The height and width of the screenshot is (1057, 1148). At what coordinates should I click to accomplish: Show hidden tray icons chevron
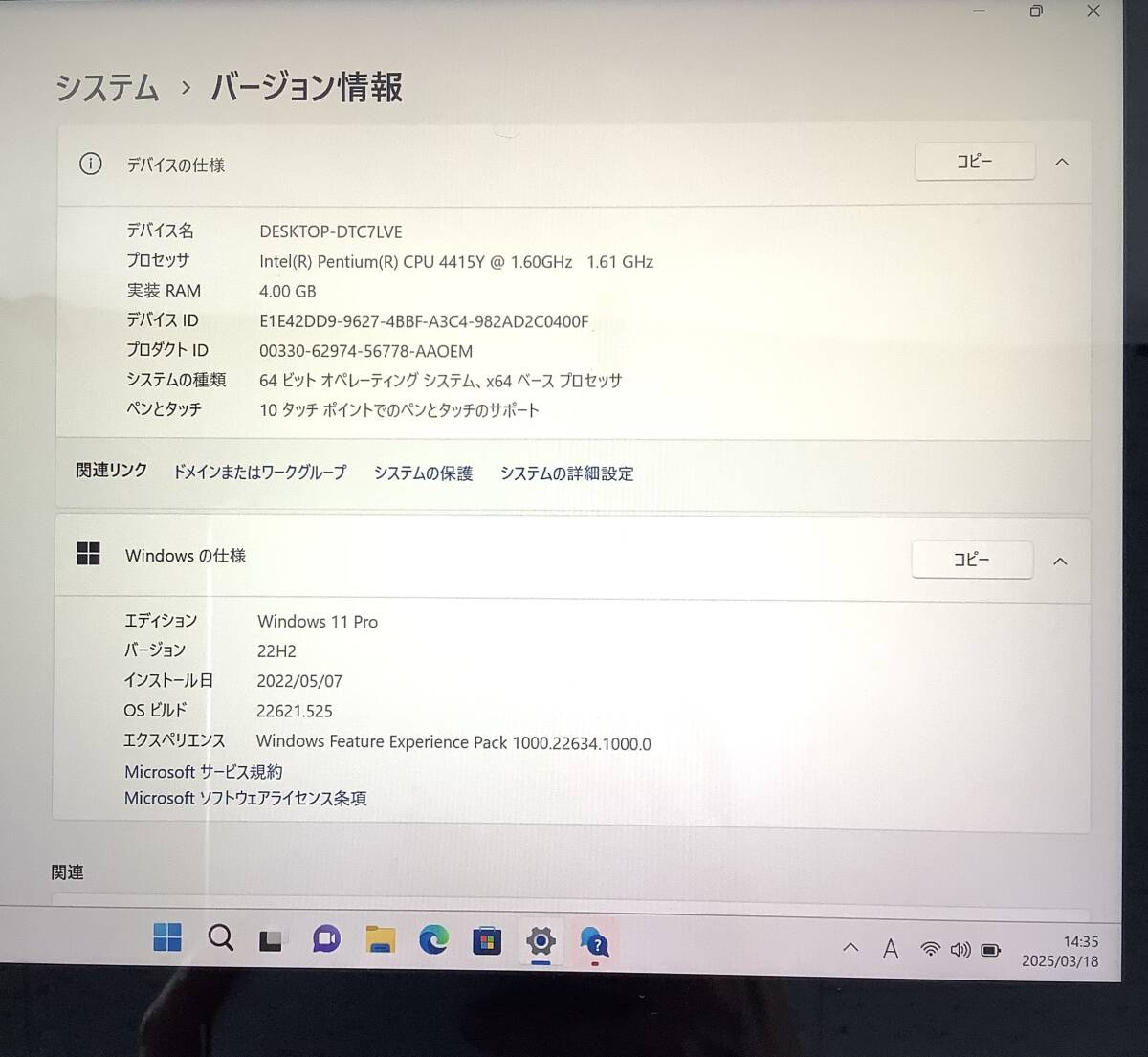tap(850, 948)
